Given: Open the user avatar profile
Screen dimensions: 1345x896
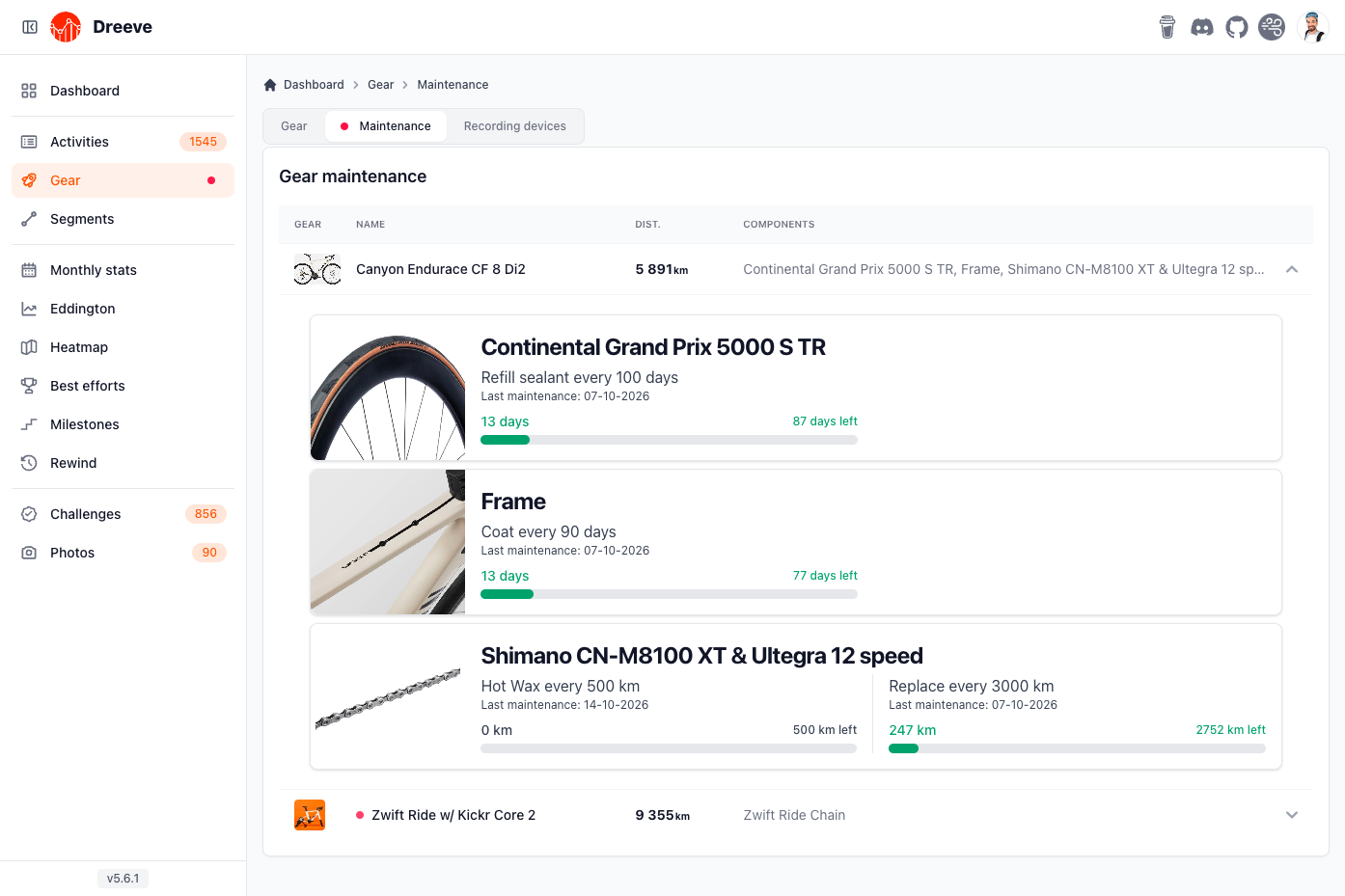Looking at the screenshot, I should [x=1313, y=27].
